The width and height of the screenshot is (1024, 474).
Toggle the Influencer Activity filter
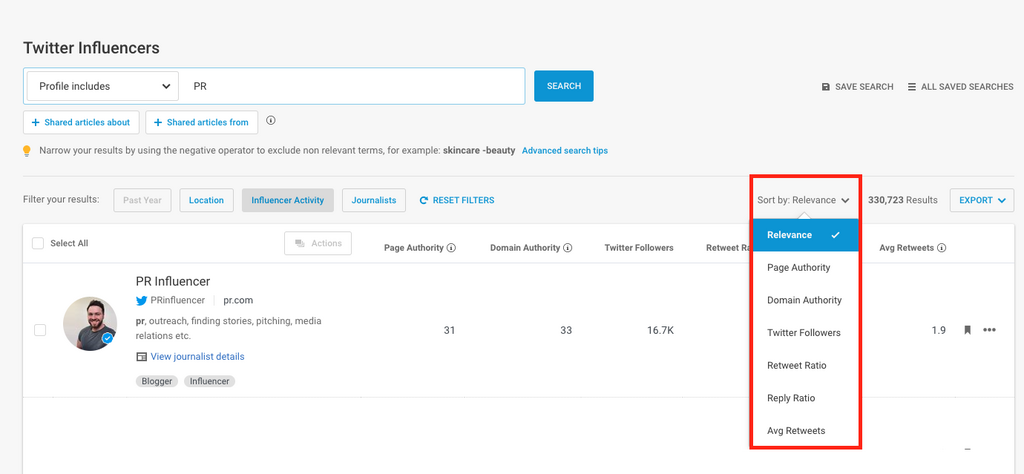288,200
